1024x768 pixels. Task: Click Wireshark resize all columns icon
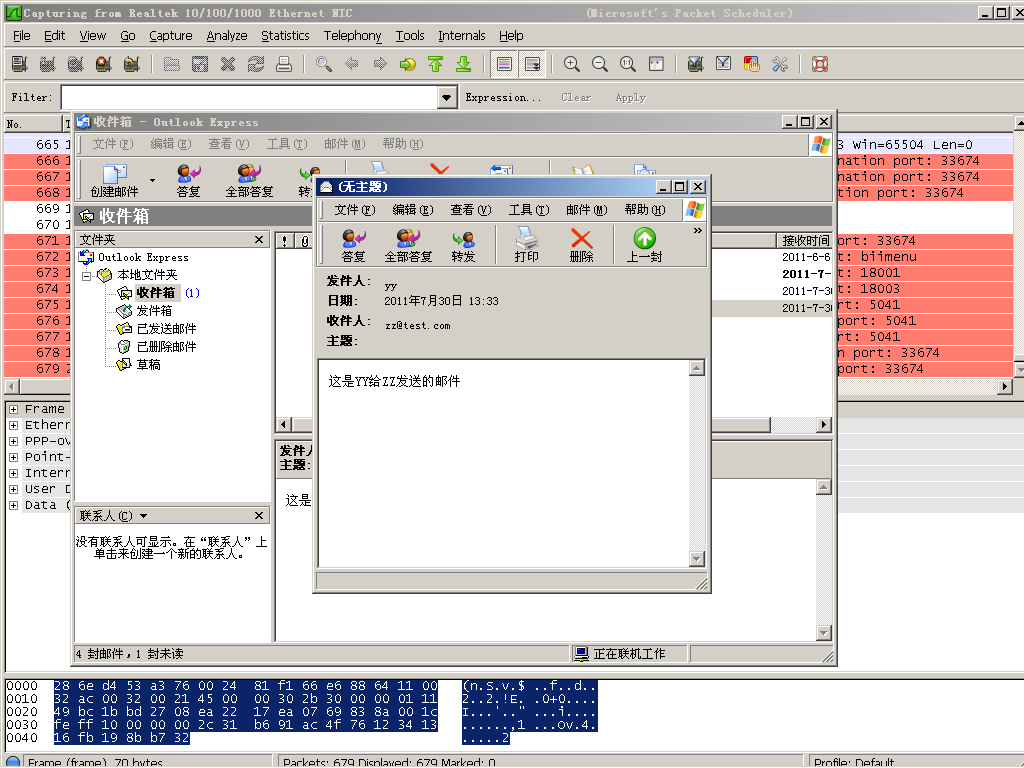(656, 64)
